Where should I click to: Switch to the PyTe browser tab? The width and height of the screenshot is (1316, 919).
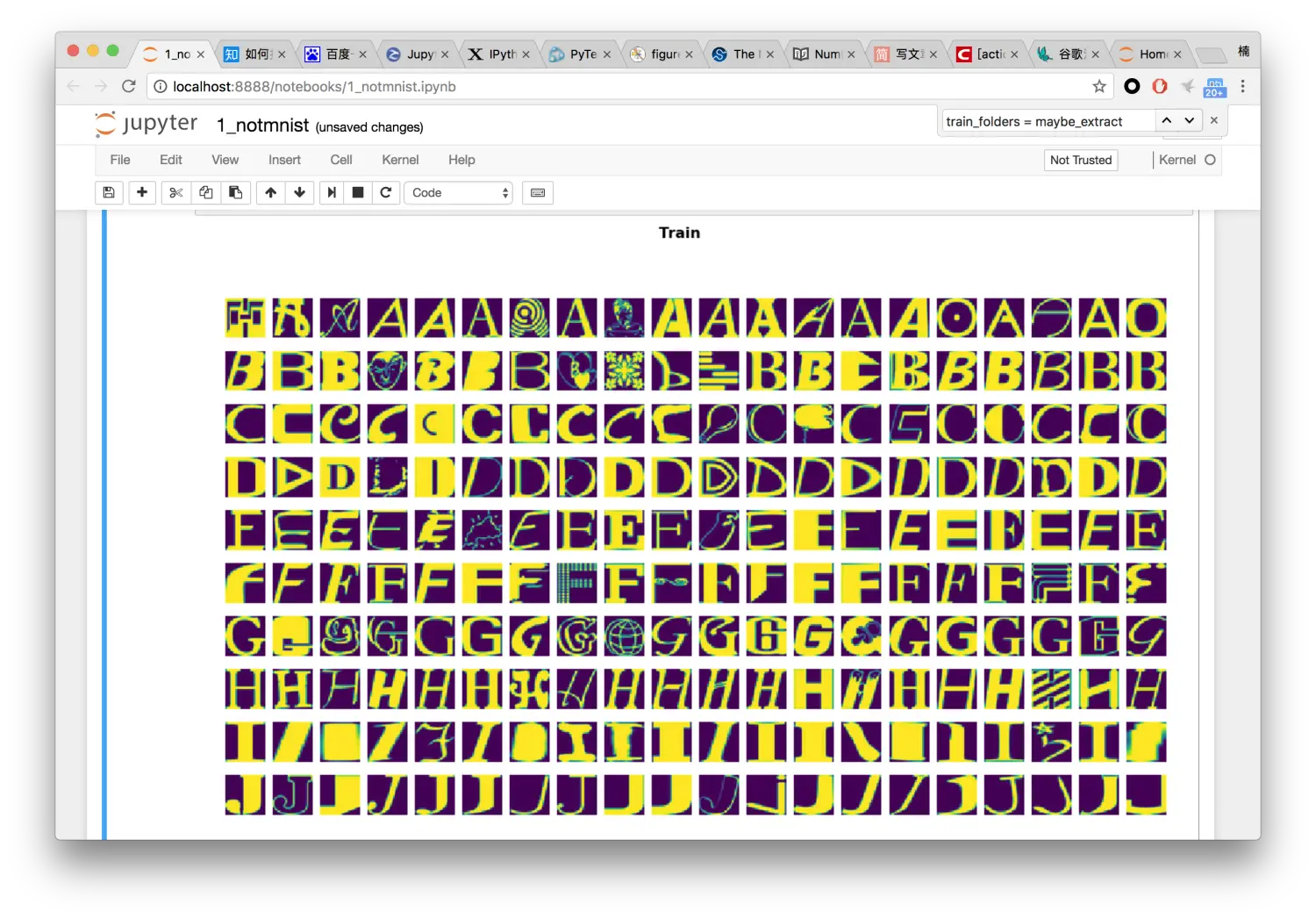[x=579, y=54]
